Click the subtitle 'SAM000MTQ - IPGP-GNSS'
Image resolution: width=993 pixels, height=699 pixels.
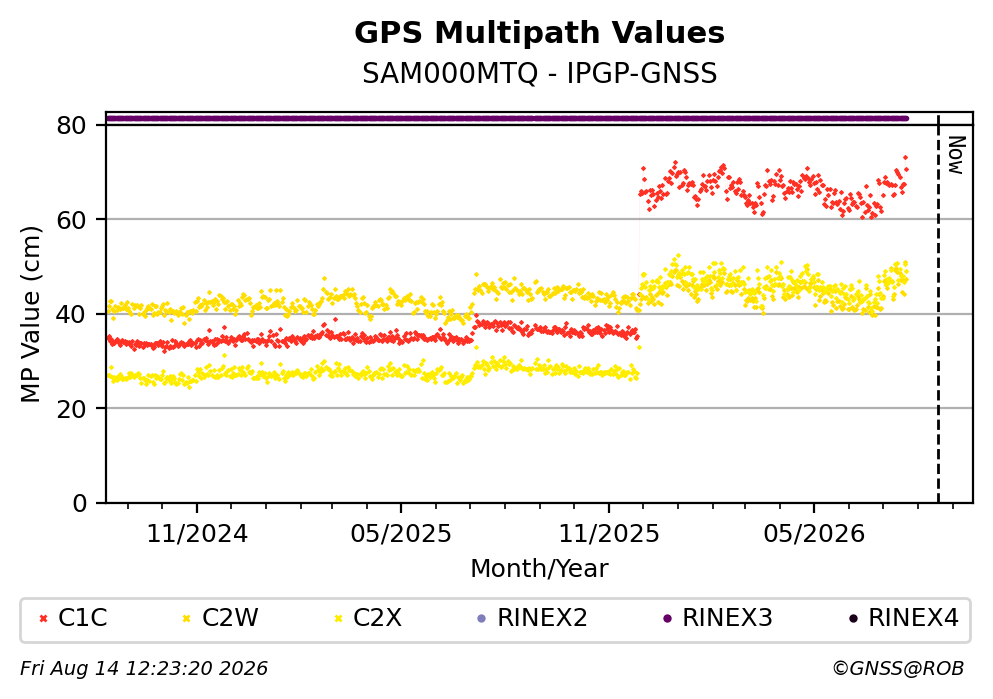[x=539, y=73]
